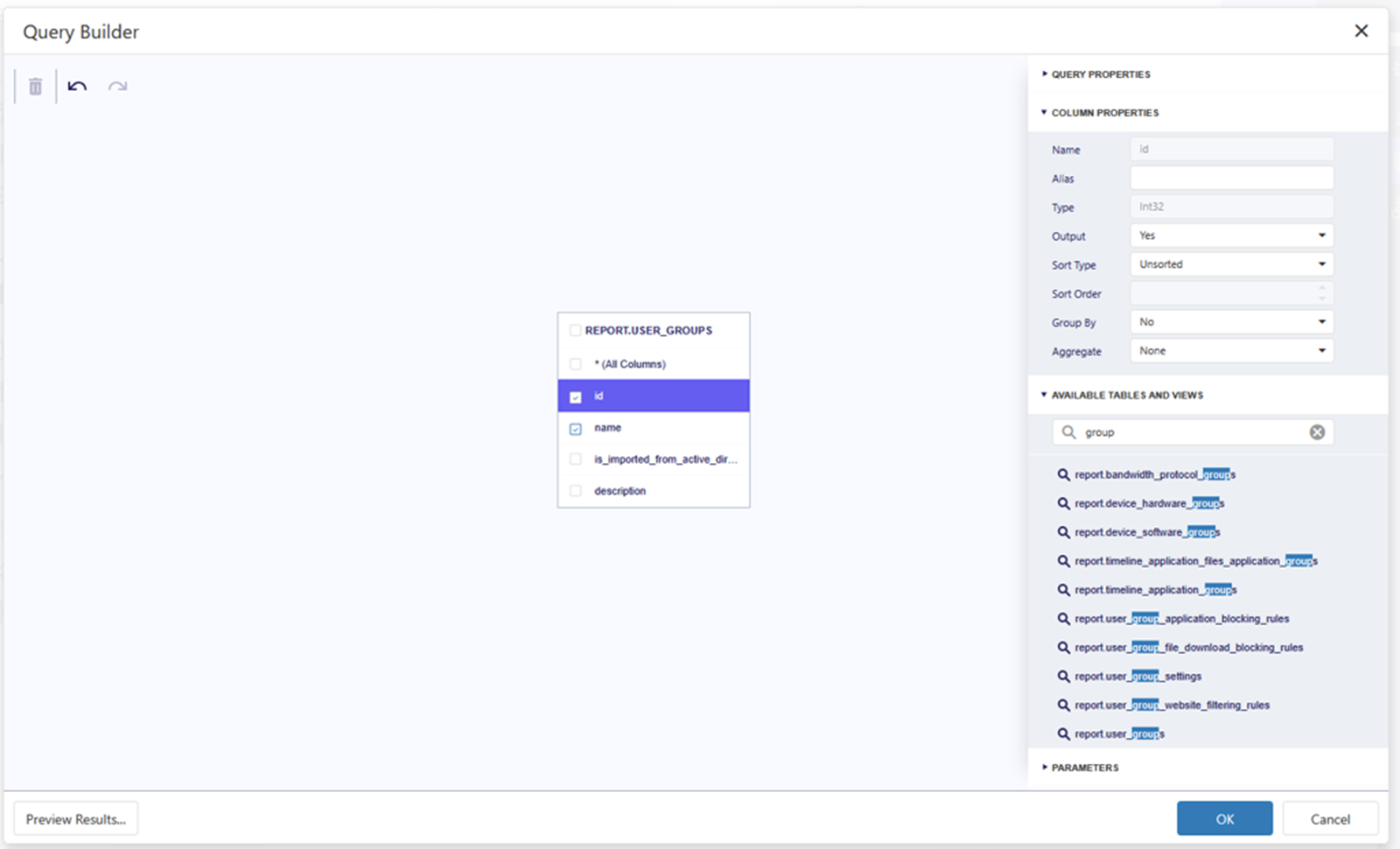Open the Sort Type dropdown

click(1231, 264)
